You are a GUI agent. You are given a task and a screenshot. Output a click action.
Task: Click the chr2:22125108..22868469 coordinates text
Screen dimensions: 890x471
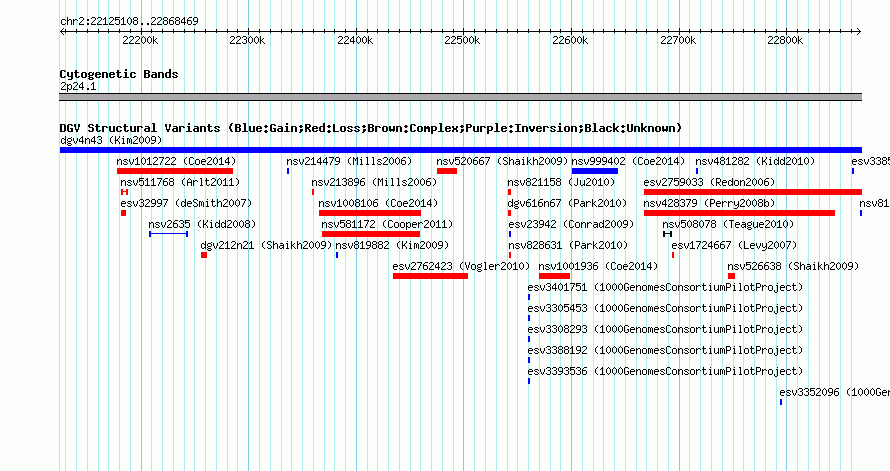click(129, 21)
